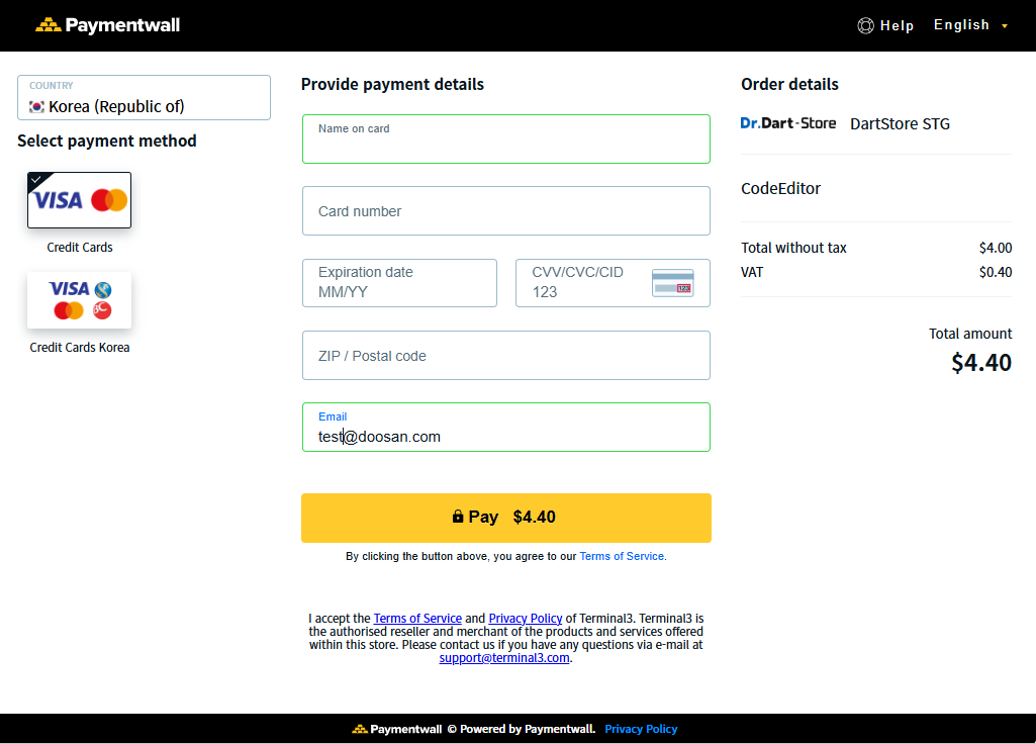Click the Help lifebuoy icon
The width and height of the screenshot is (1036, 744).
(866, 26)
